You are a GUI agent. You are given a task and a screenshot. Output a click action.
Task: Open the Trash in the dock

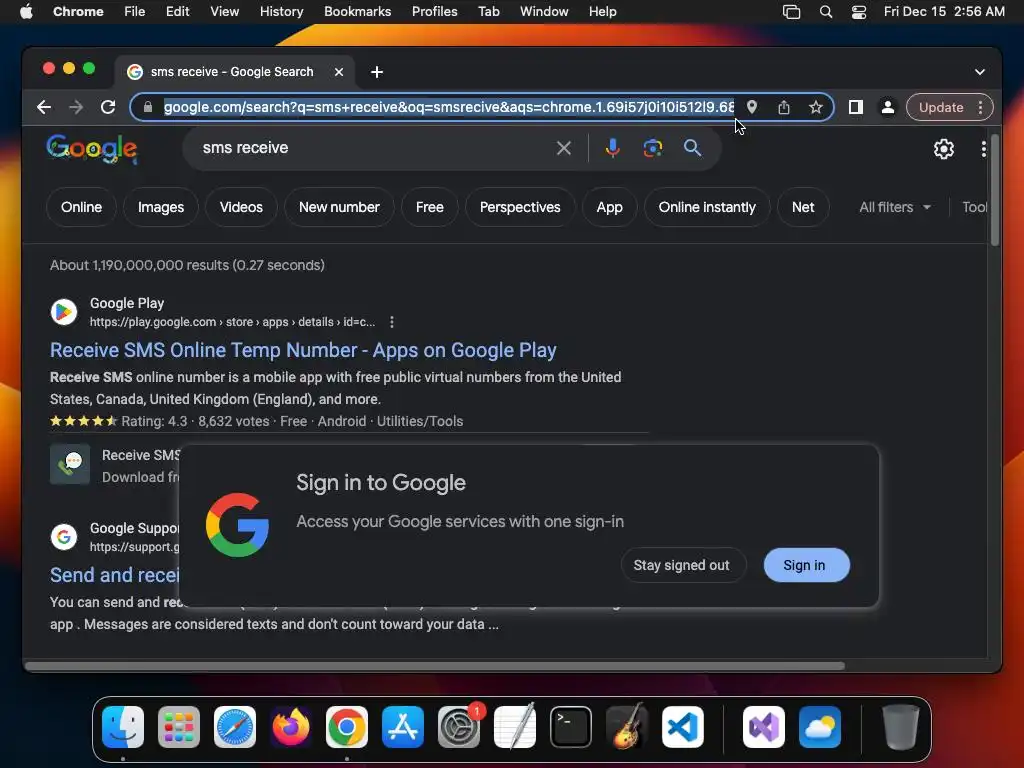tap(901, 727)
